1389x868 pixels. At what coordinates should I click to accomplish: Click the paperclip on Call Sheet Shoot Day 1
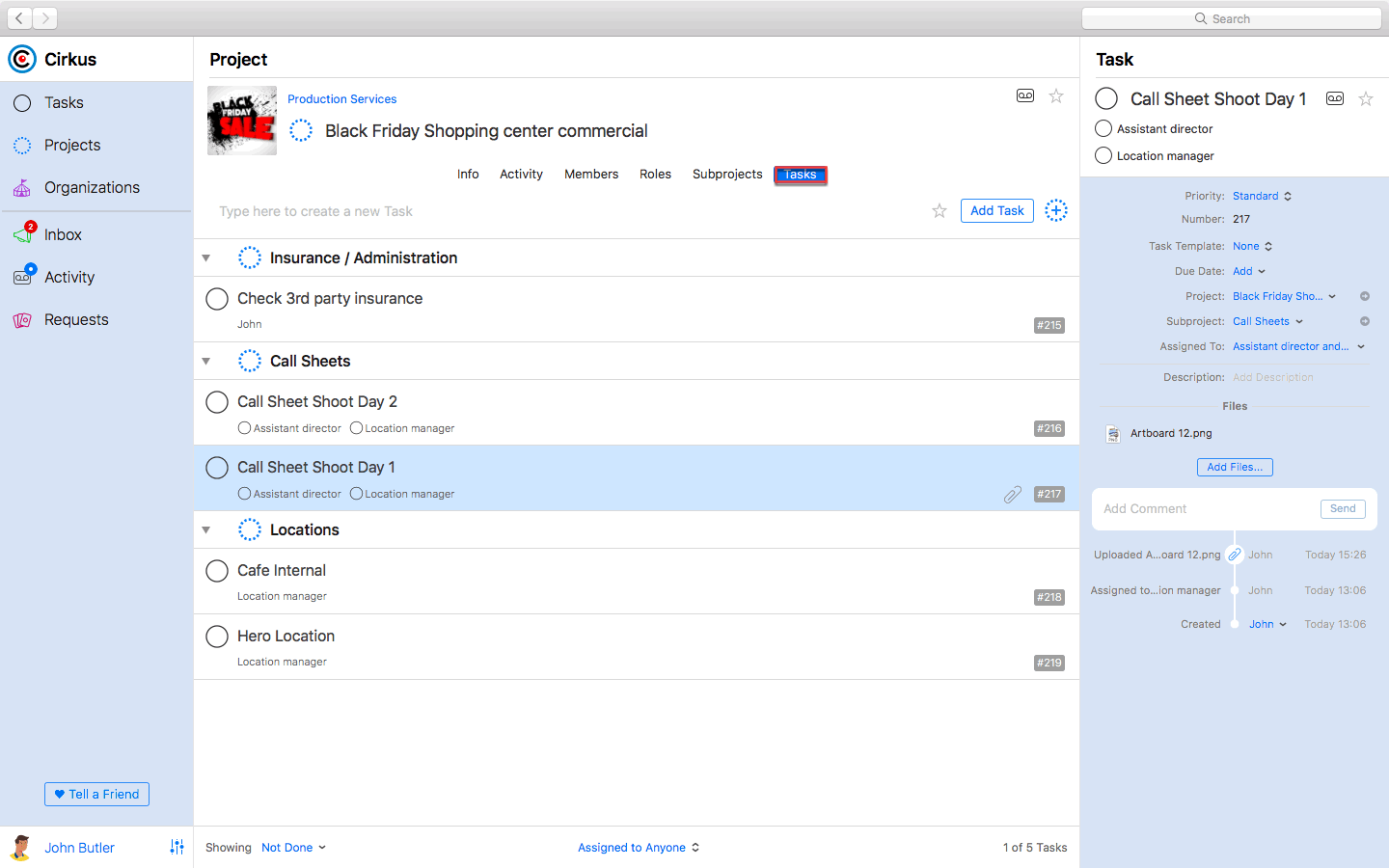pos(1012,494)
